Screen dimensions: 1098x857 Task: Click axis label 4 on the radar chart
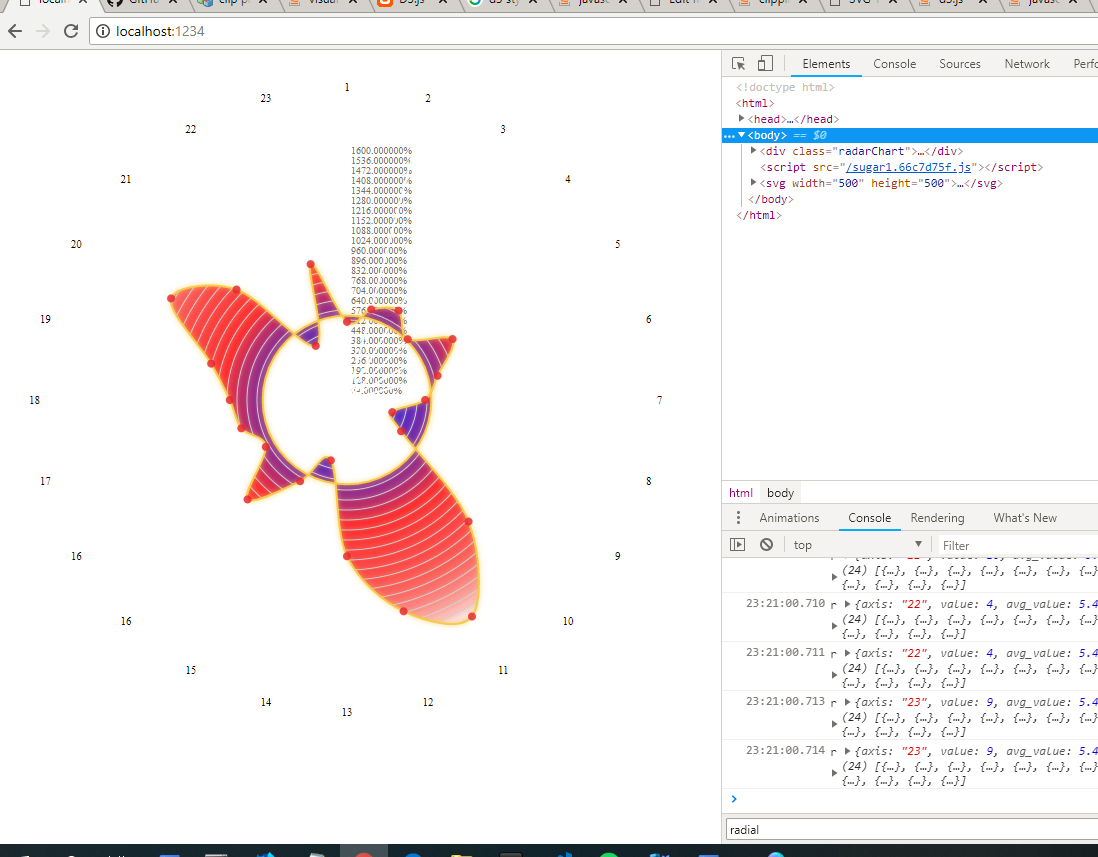[568, 180]
